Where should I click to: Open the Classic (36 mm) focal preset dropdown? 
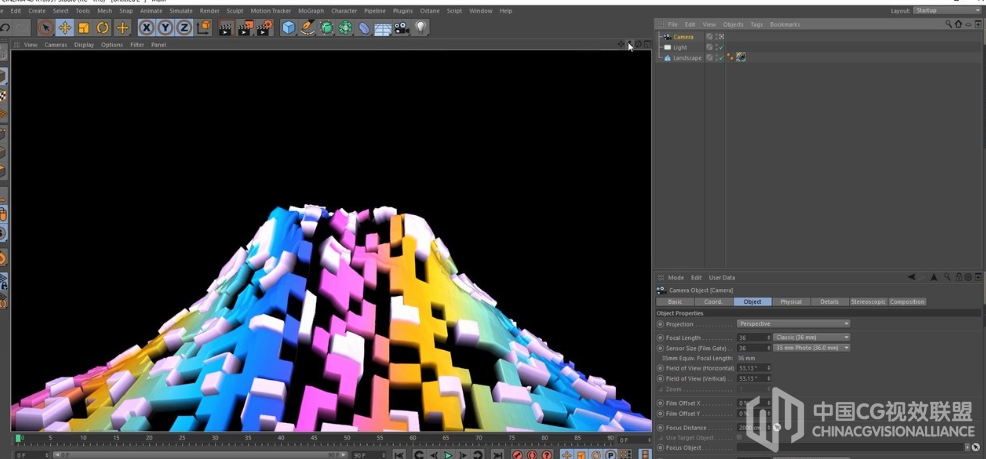(x=812, y=338)
